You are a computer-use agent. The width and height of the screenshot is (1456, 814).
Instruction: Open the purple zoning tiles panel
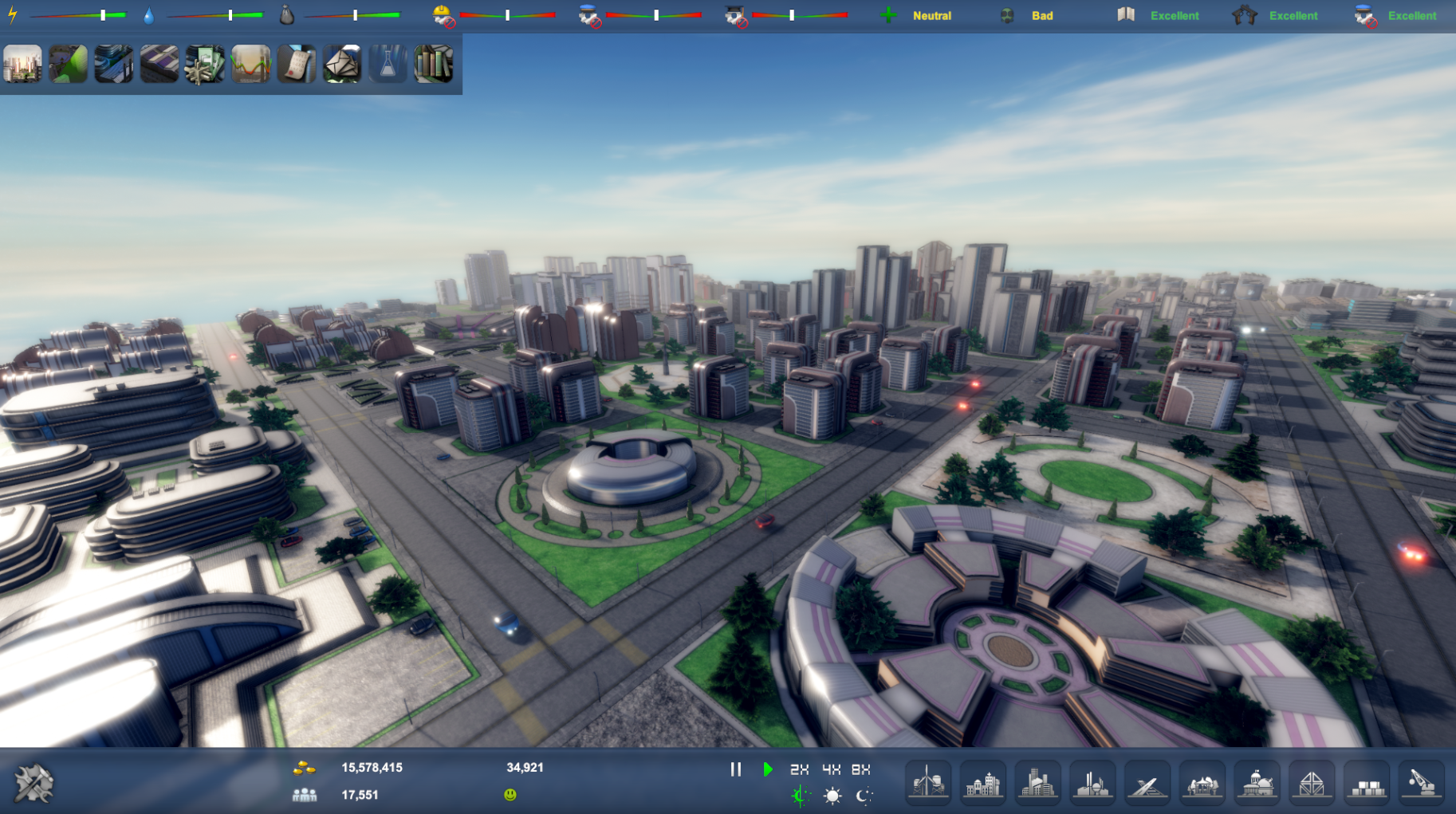click(159, 65)
